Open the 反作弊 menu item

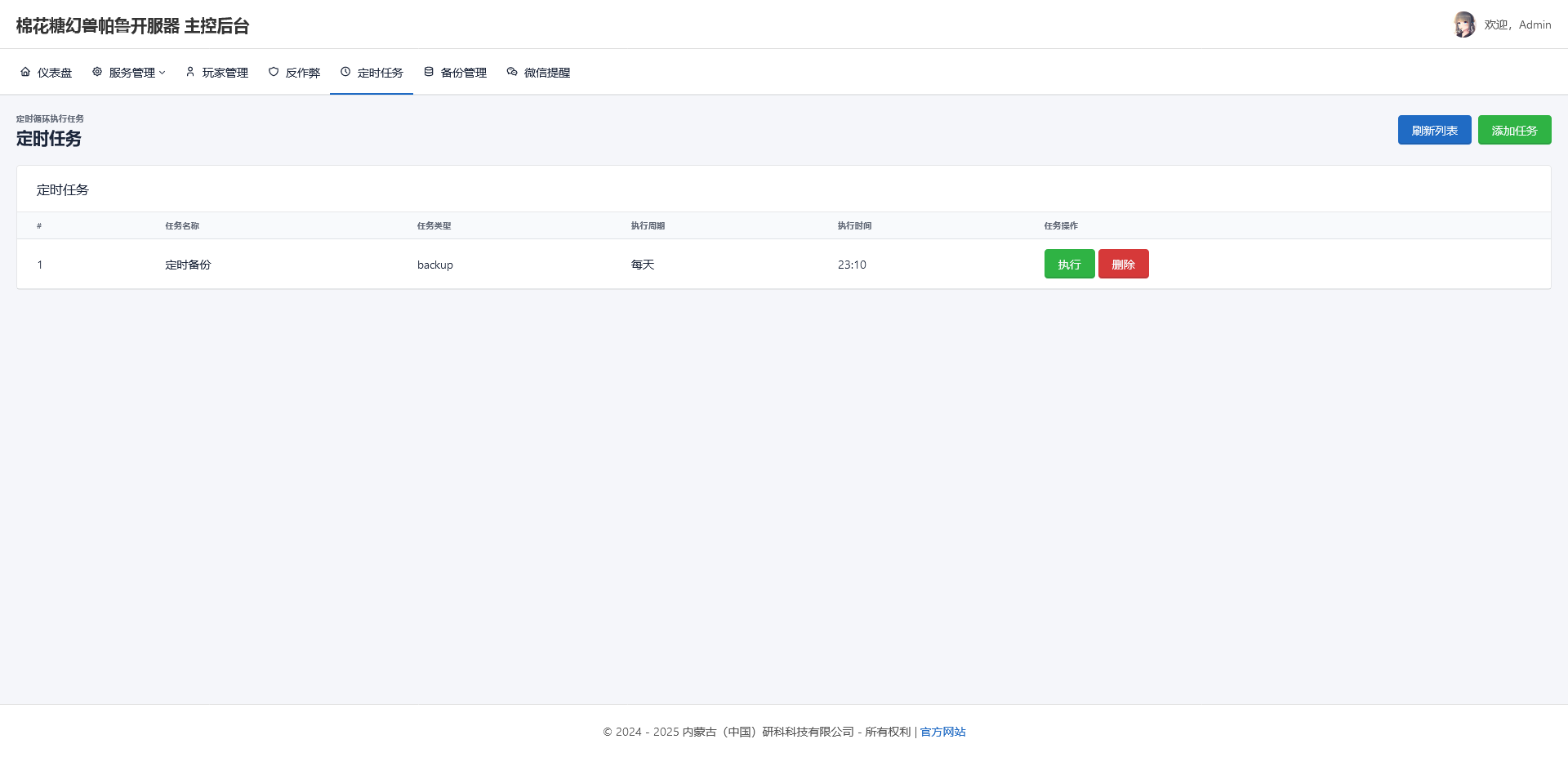click(x=302, y=72)
